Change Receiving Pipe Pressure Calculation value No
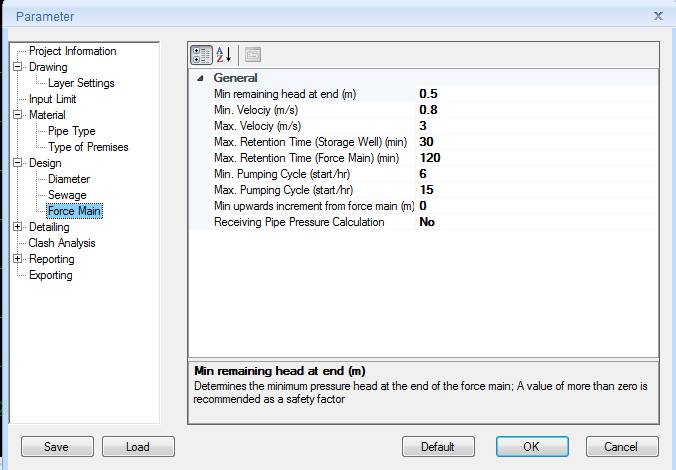The image size is (676, 470). pyautogui.click(x=537, y=222)
